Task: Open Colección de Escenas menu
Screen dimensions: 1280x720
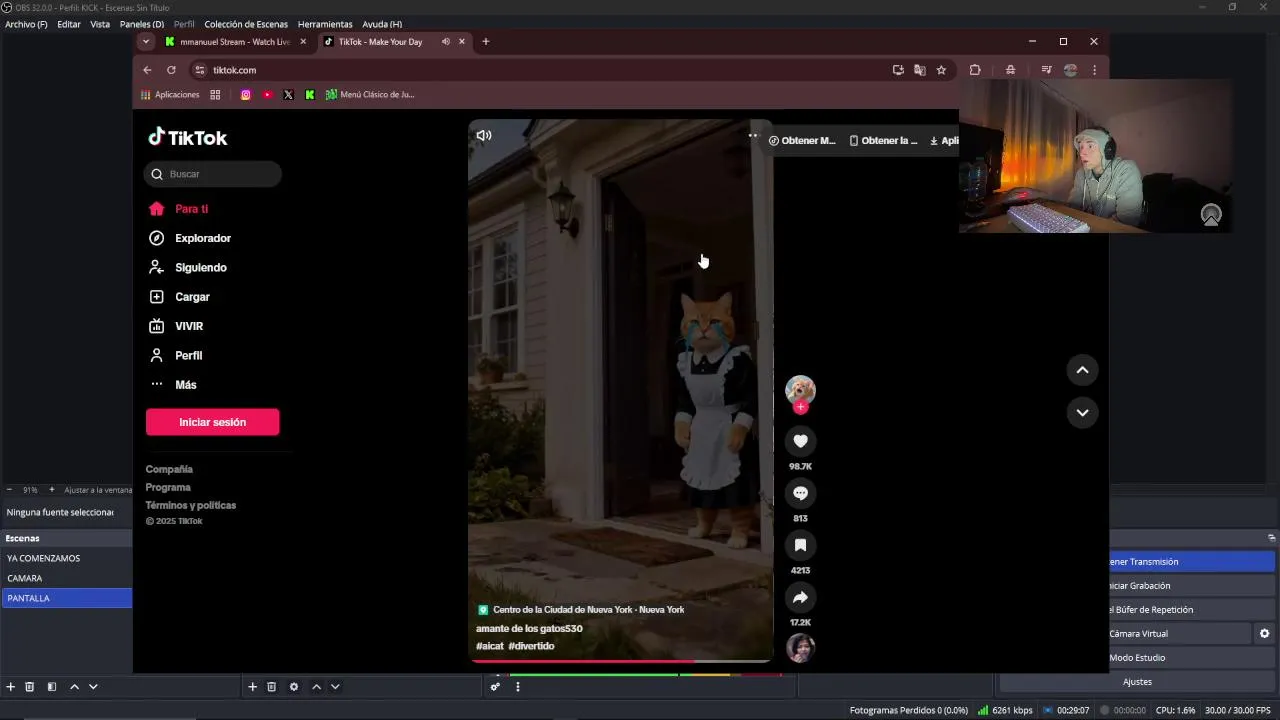Action: click(246, 24)
